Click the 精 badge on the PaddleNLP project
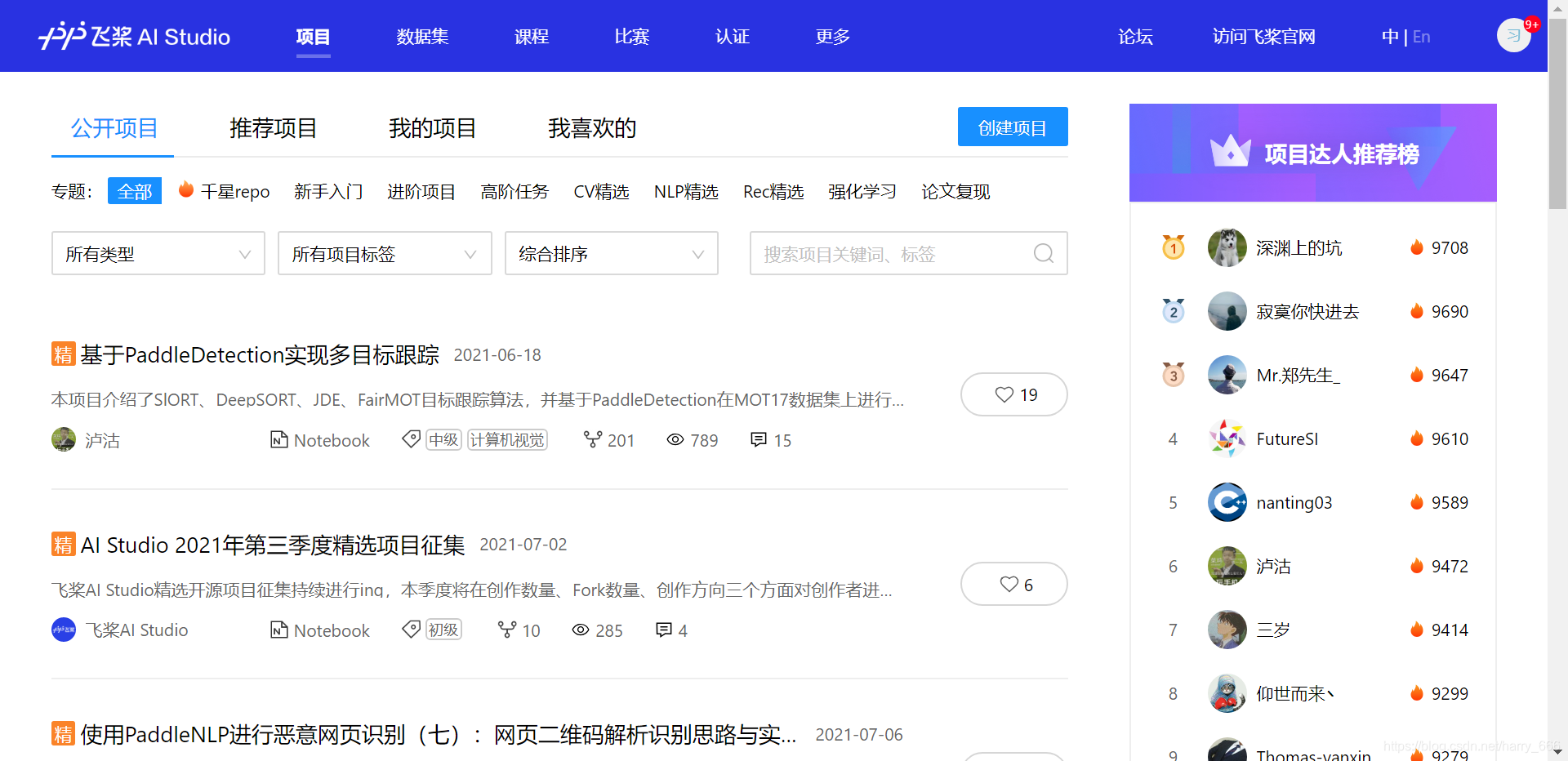Image resolution: width=1568 pixels, height=761 pixels. (x=63, y=733)
